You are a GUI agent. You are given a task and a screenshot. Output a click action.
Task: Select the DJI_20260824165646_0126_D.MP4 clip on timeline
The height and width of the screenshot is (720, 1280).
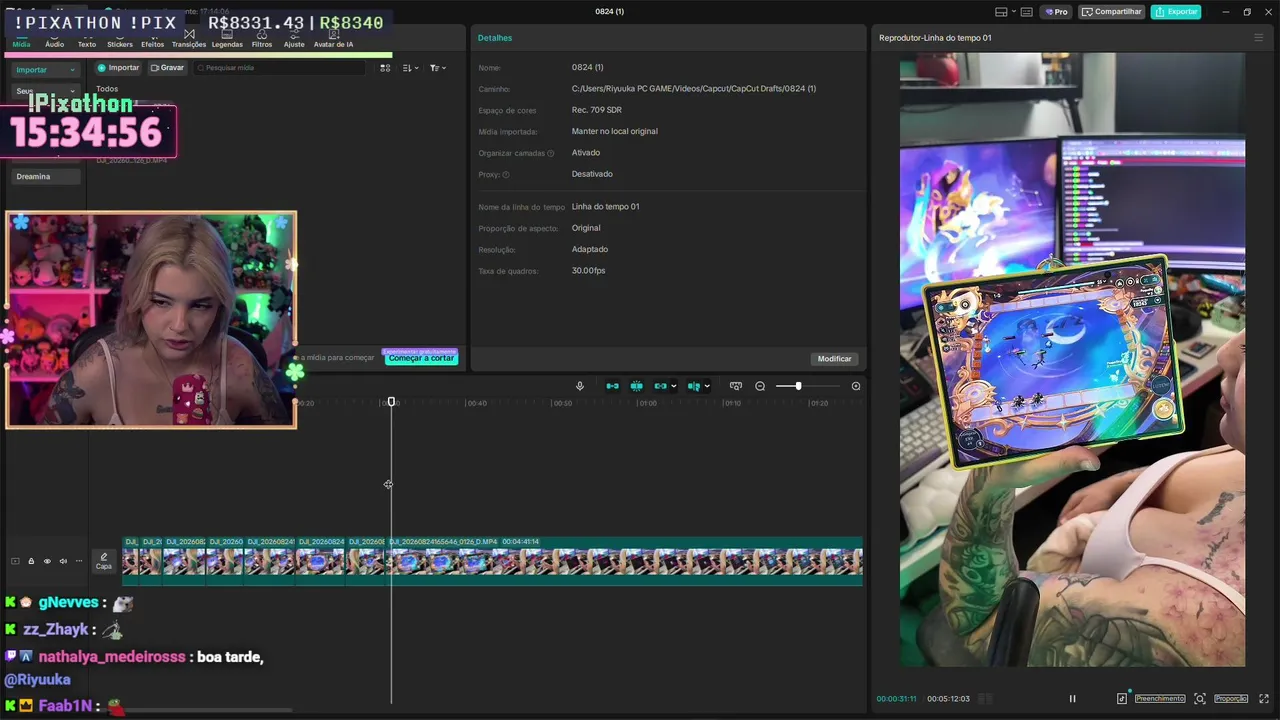[x=624, y=560]
